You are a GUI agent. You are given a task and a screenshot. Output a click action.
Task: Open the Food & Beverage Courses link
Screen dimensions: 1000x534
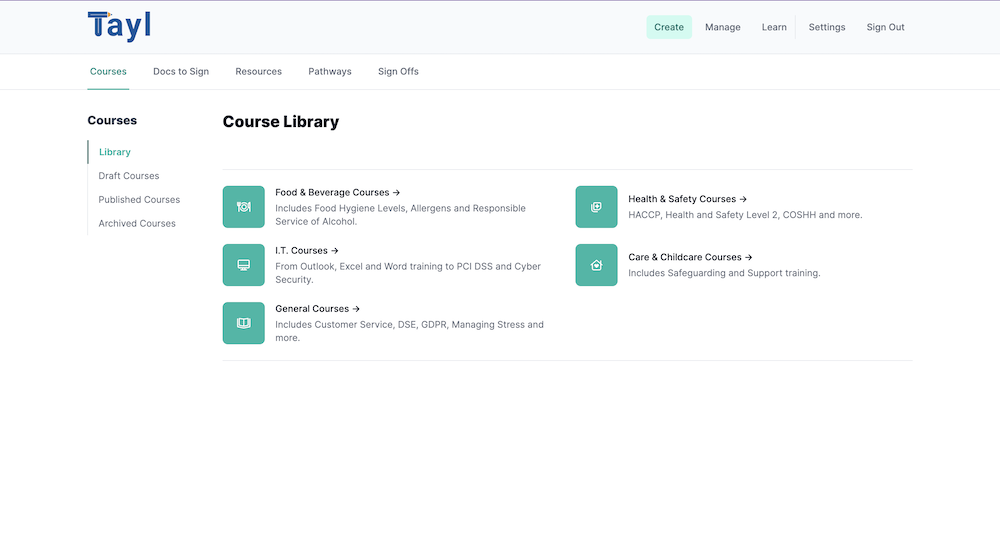(x=337, y=192)
